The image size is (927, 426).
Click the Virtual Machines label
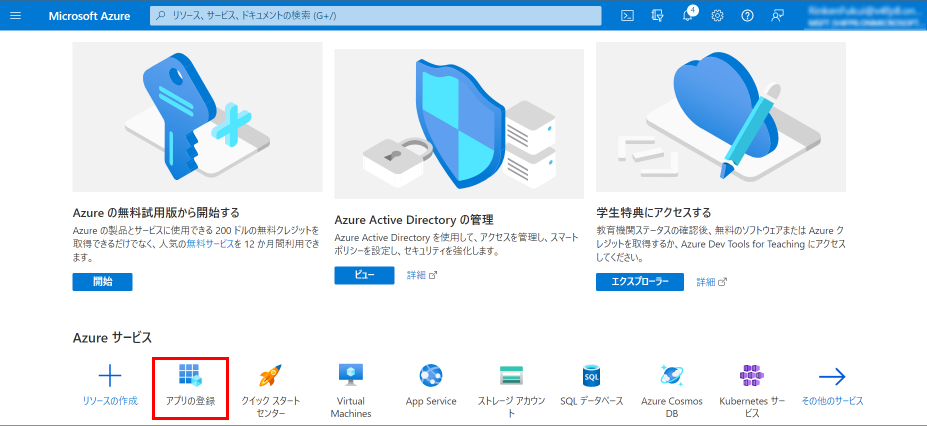tap(351, 407)
